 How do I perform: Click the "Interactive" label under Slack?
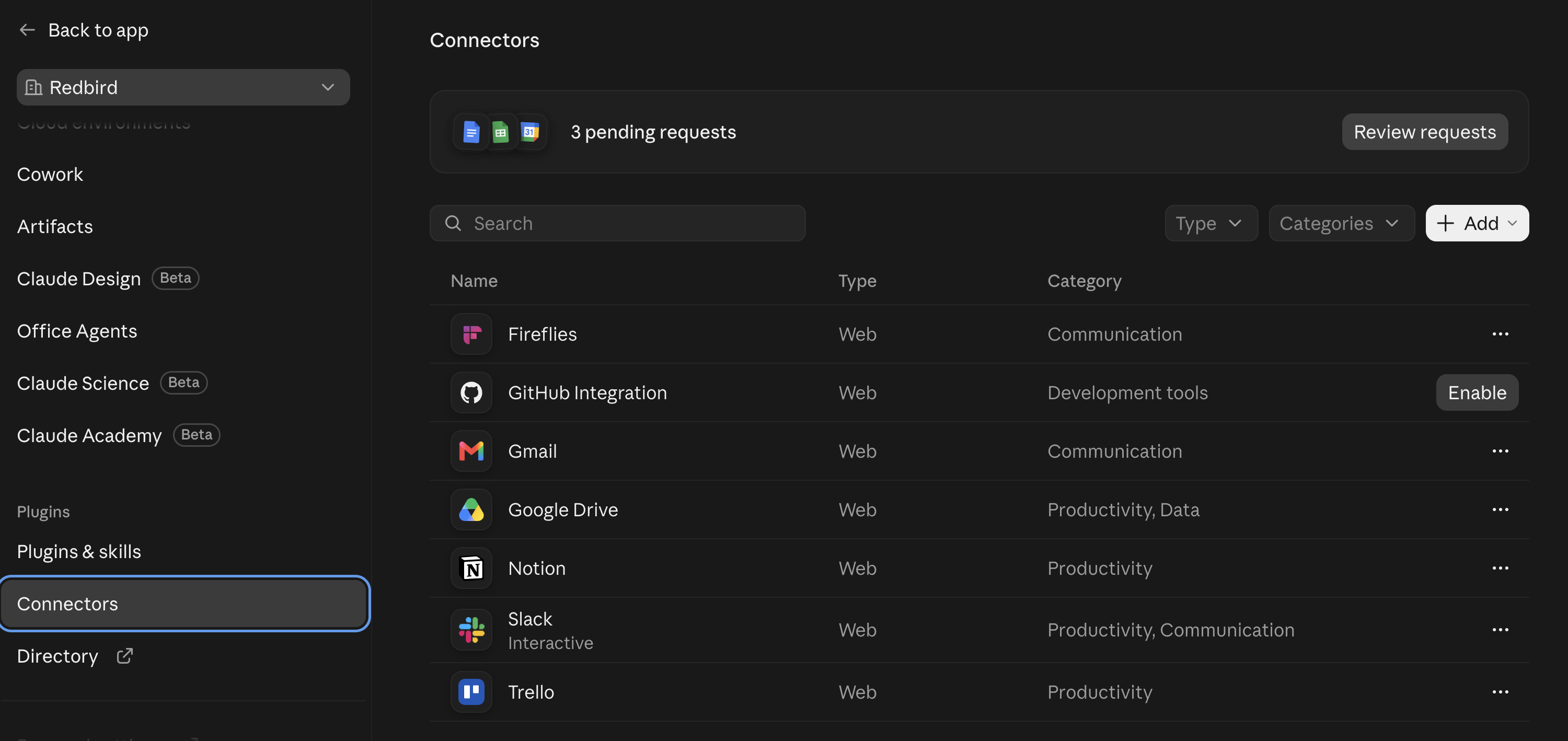tap(550, 643)
